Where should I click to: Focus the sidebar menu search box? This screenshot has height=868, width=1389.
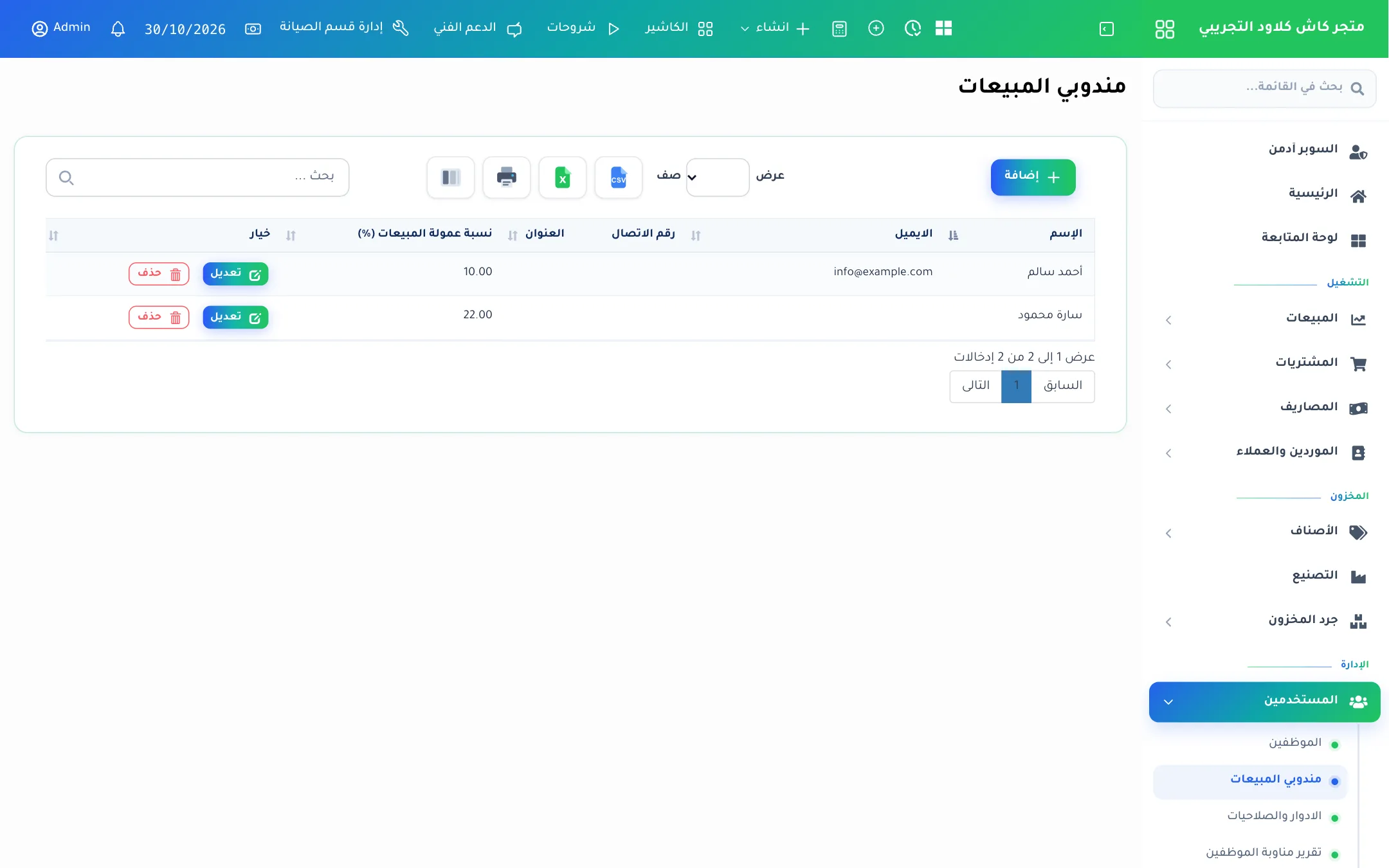pyautogui.click(x=1264, y=89)
